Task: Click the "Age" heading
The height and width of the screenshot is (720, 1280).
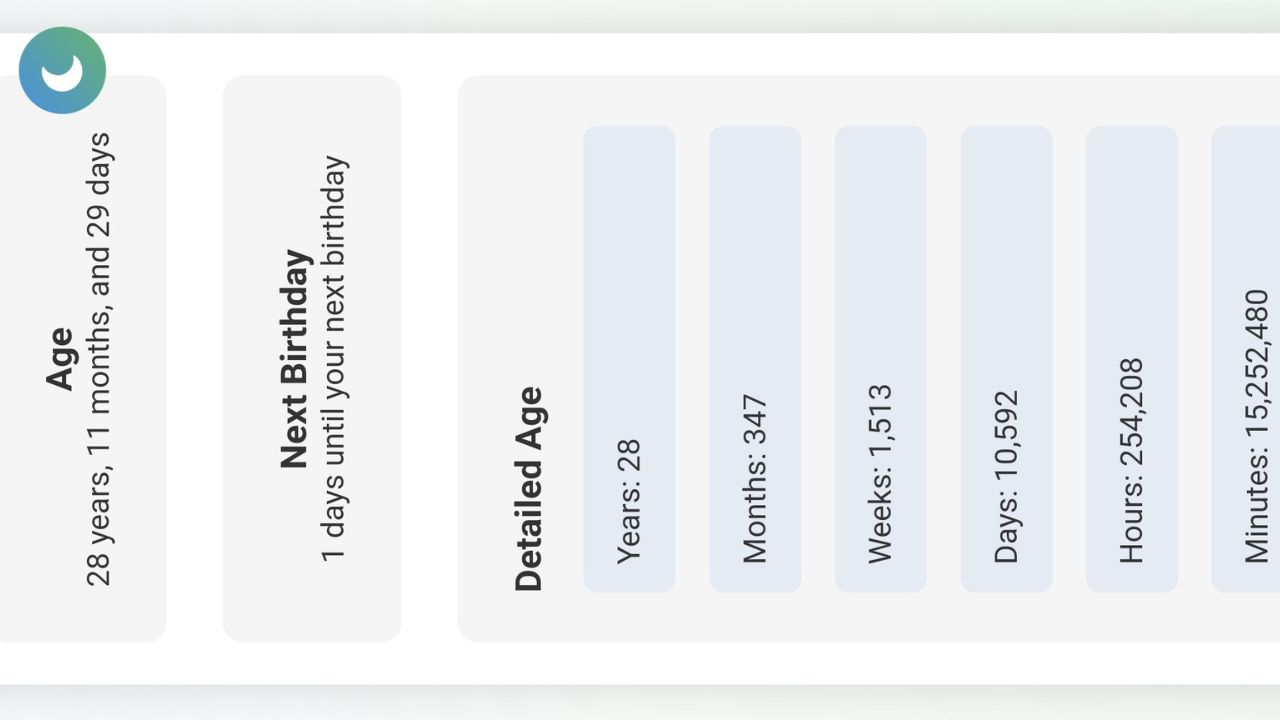Action: coord(60,358)
